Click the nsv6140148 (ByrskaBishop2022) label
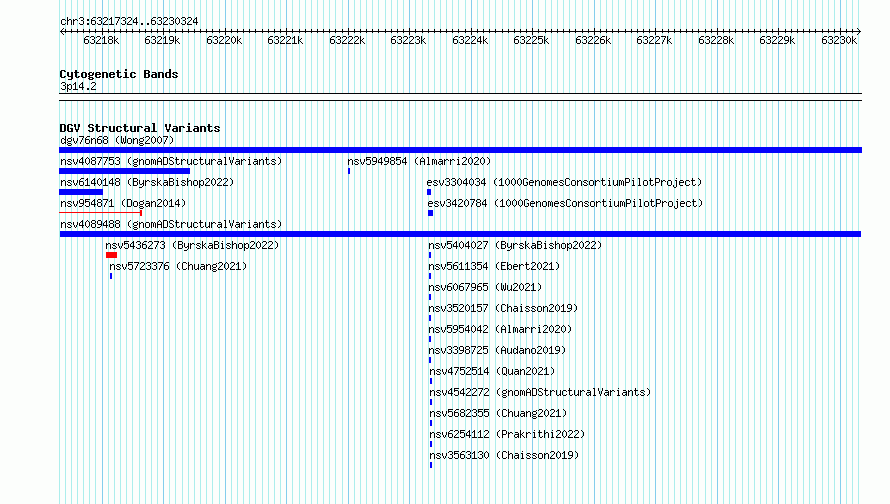The width and height of the screenshot is (890, 504). (147, 182)
